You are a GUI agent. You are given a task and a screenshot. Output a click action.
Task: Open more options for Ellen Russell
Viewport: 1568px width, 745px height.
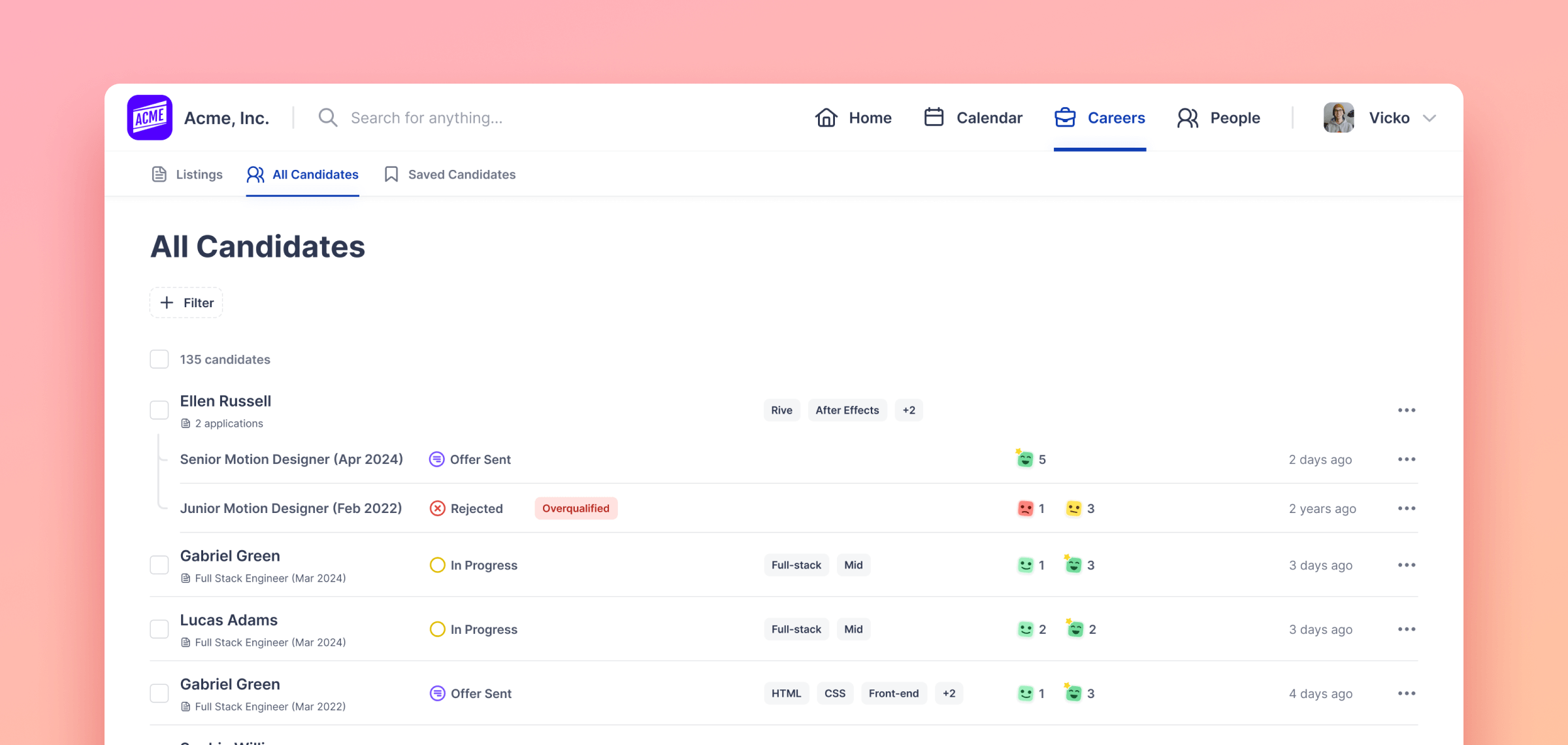1407,410
